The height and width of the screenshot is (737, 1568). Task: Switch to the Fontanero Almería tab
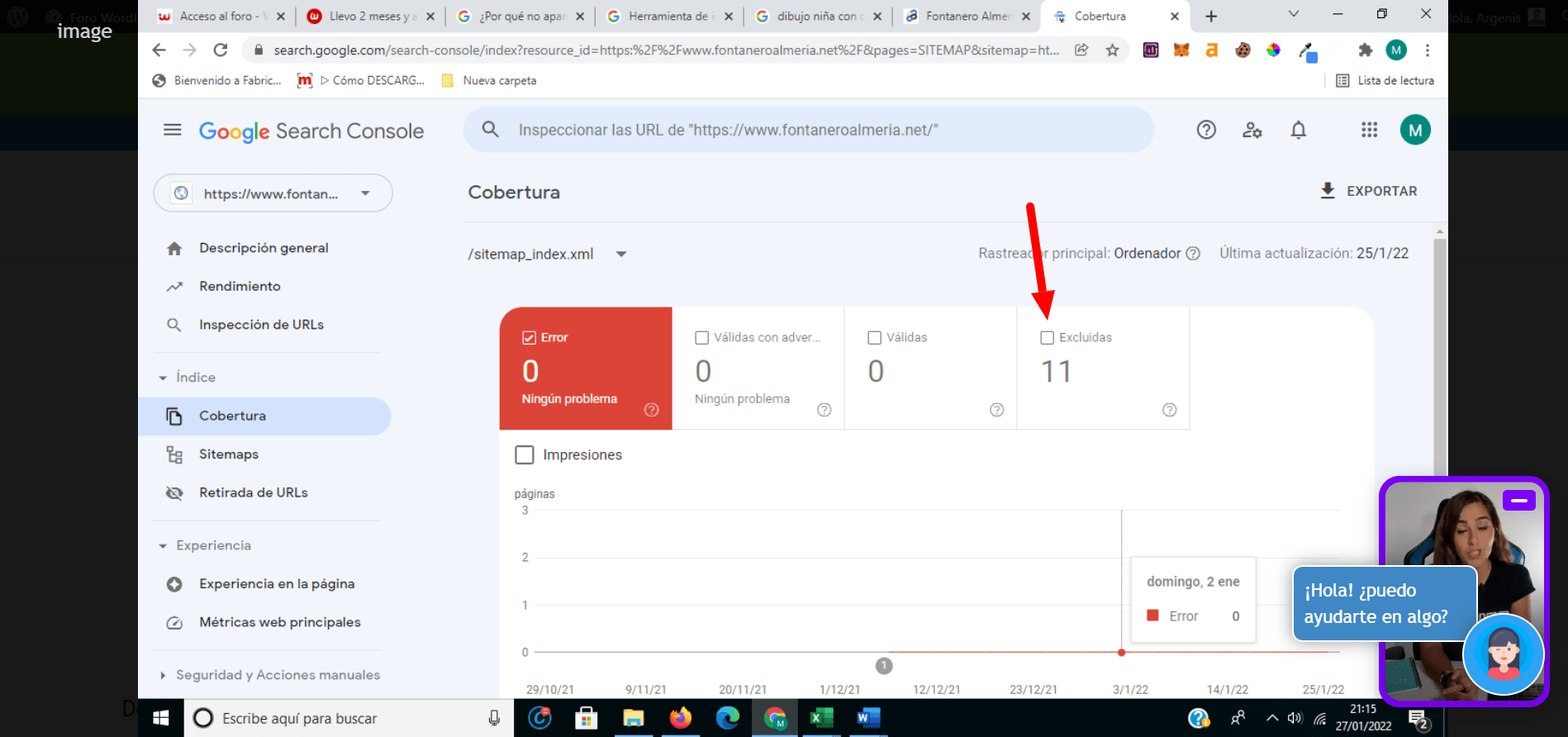967,16
